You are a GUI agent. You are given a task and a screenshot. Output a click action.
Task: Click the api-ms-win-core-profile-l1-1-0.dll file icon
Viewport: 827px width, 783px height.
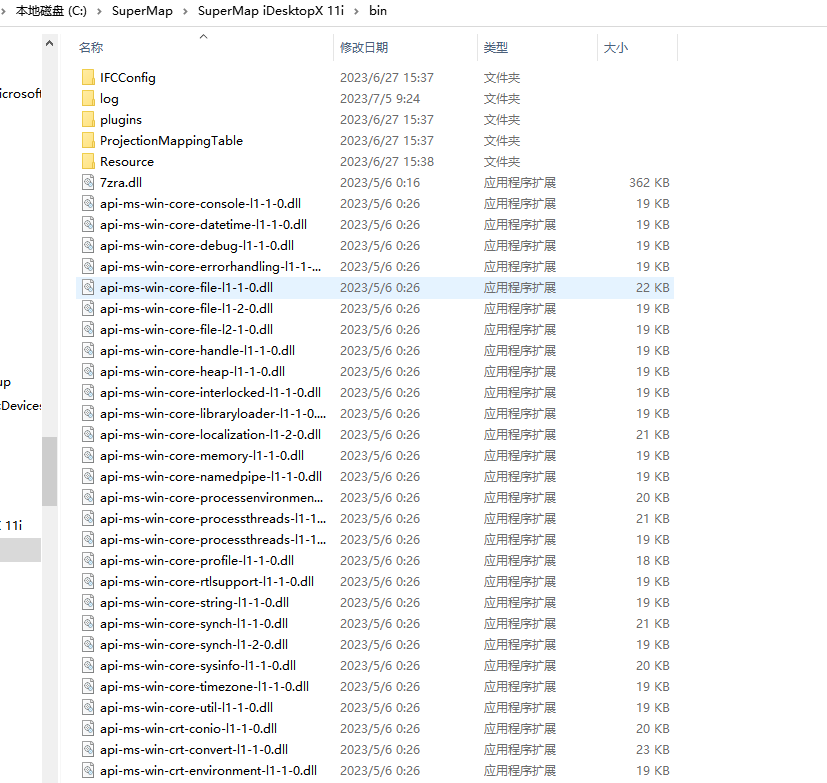point(88,560)
